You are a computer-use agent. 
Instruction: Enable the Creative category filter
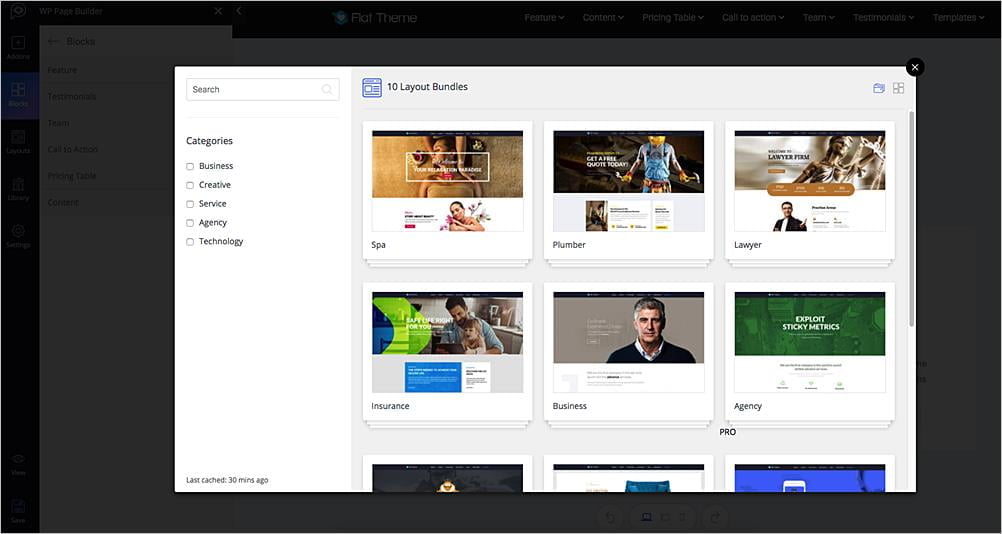pyautogui.click(x=190, y=185)
